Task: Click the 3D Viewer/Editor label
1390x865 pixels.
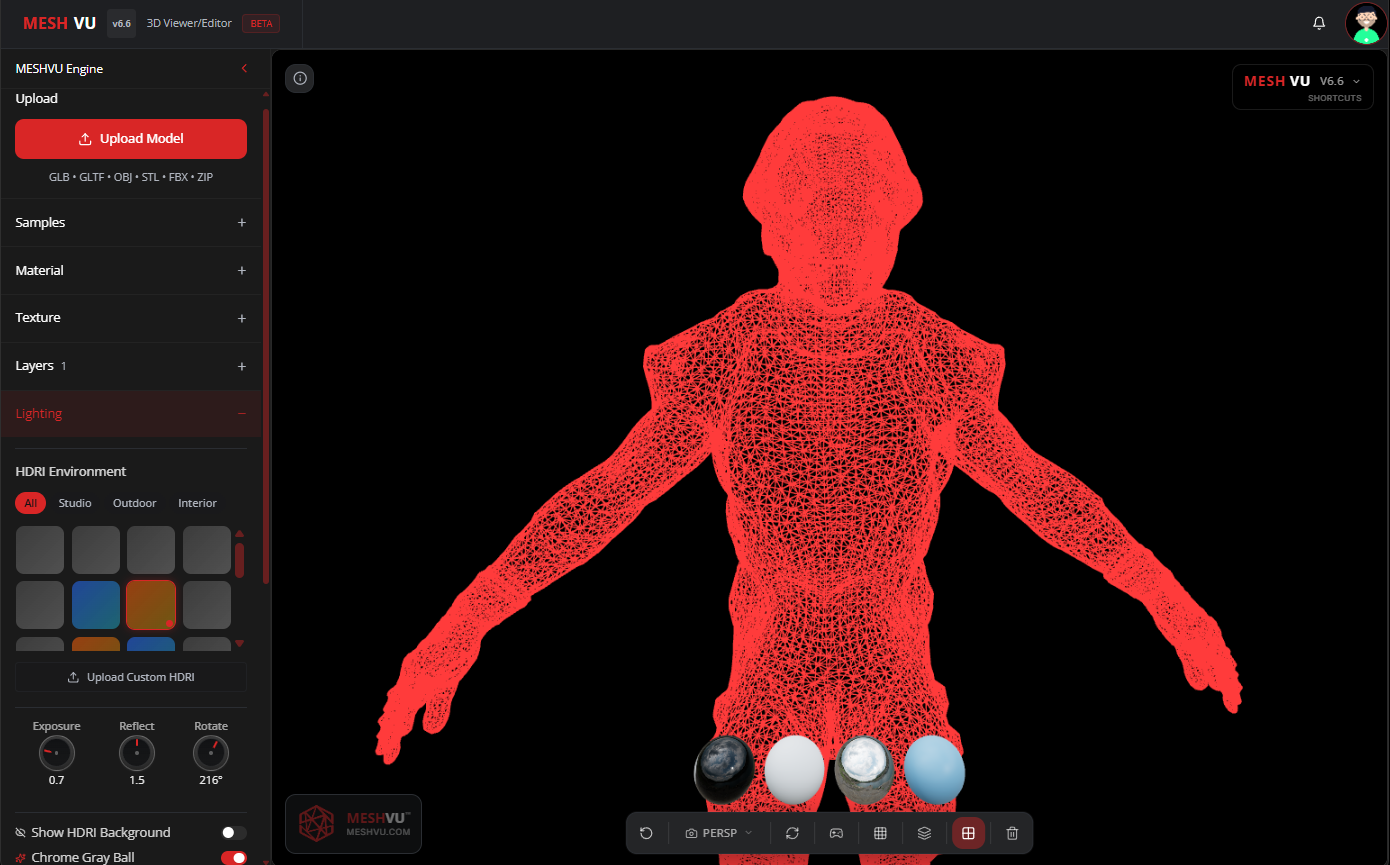Action: pos(189,23)
